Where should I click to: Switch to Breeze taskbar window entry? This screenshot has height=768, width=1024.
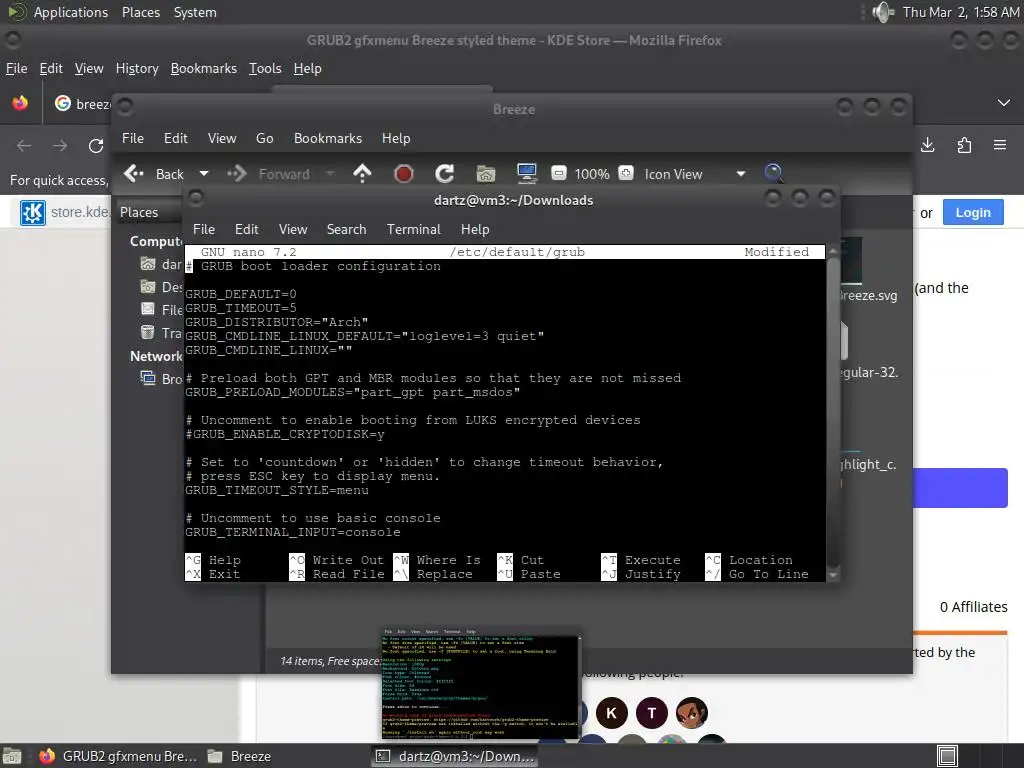[x=239, y=756]
